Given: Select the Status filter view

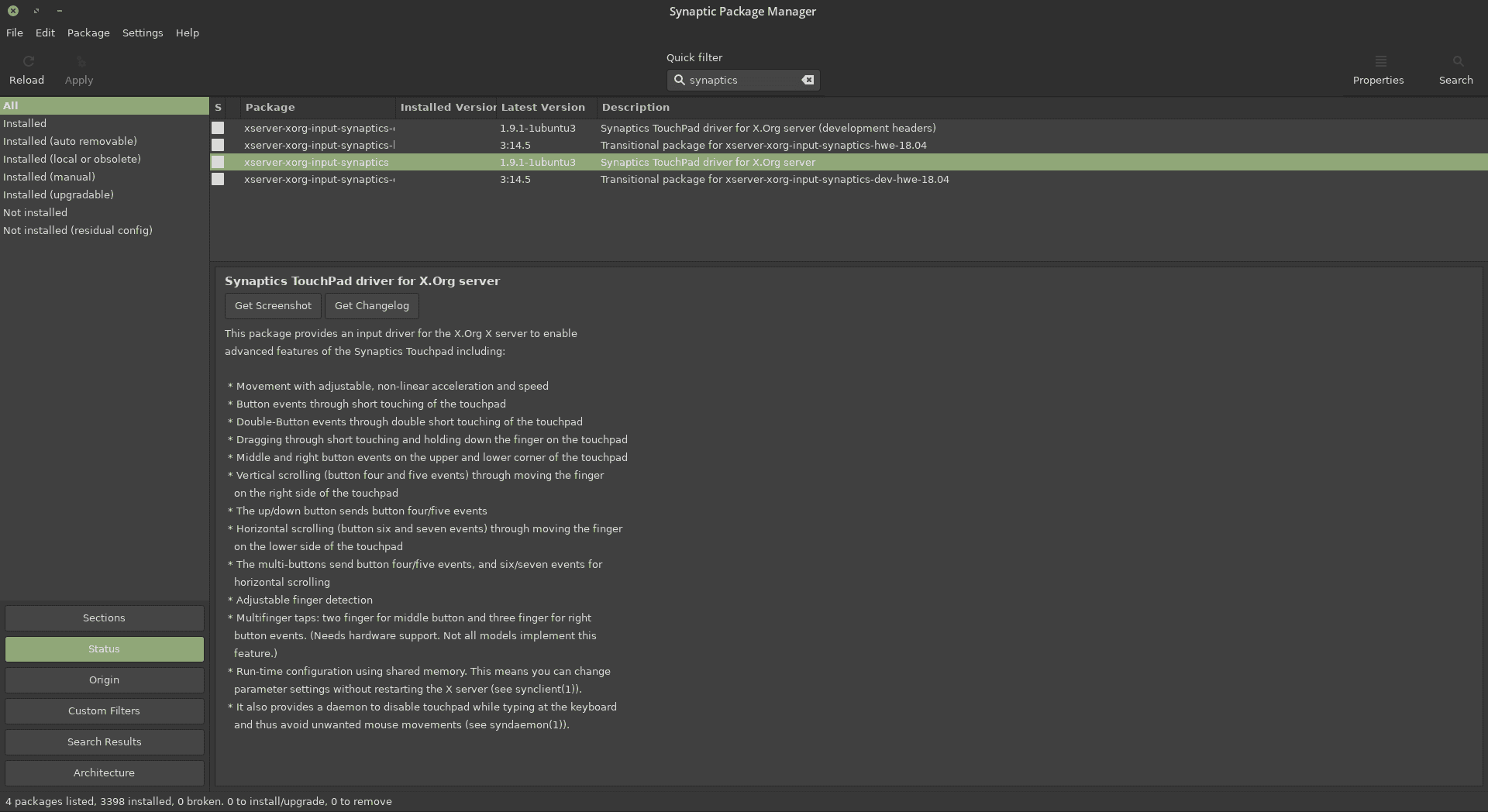Looking at the screenshot, I should [105, 649].
